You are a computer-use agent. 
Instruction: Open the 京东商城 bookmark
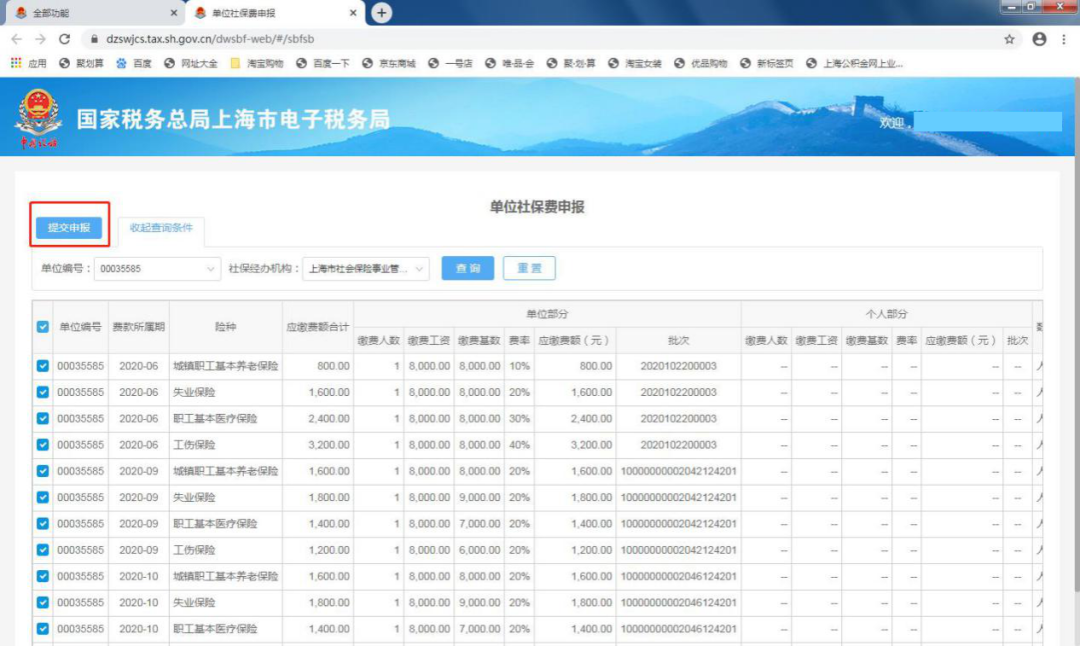coord(389,63)
